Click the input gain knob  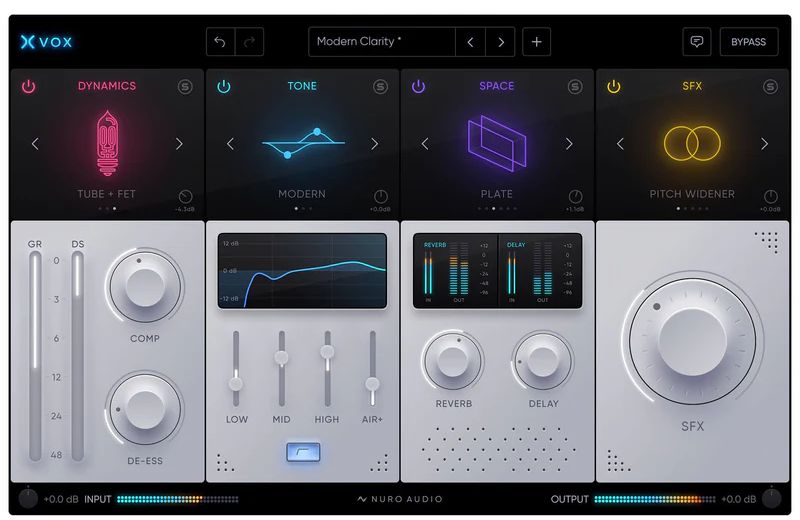28,499
